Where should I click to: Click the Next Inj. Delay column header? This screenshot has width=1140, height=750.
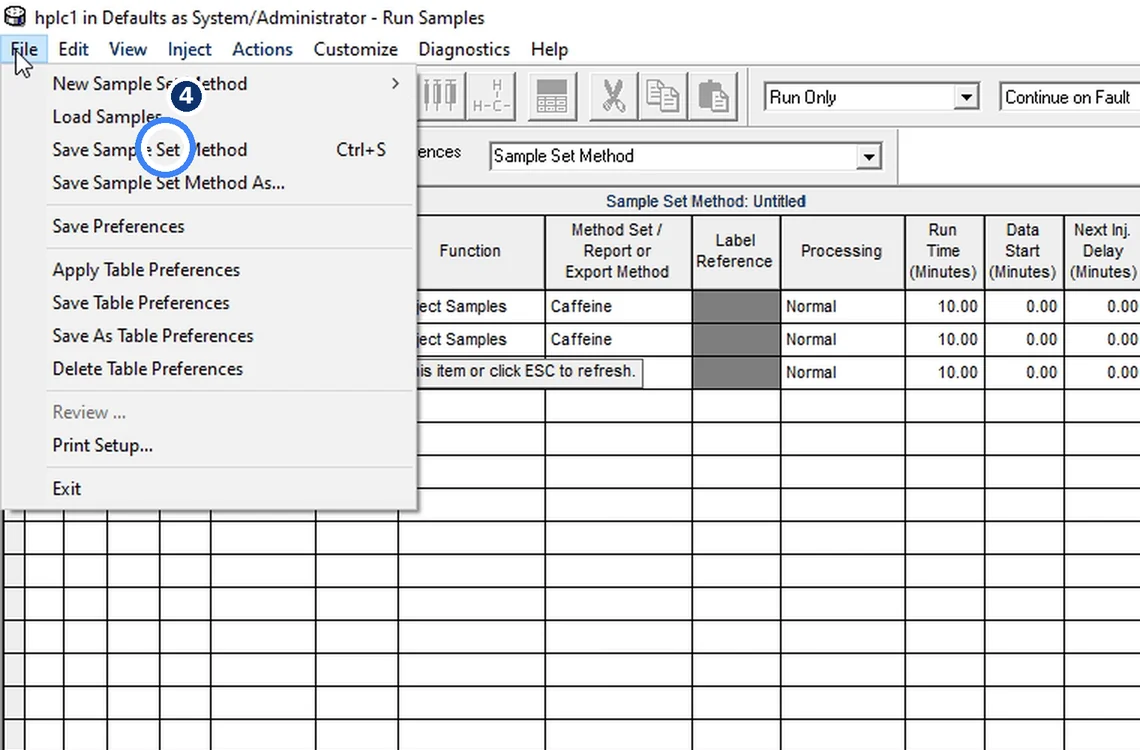pyautogui.click(x=1102, y=251)
